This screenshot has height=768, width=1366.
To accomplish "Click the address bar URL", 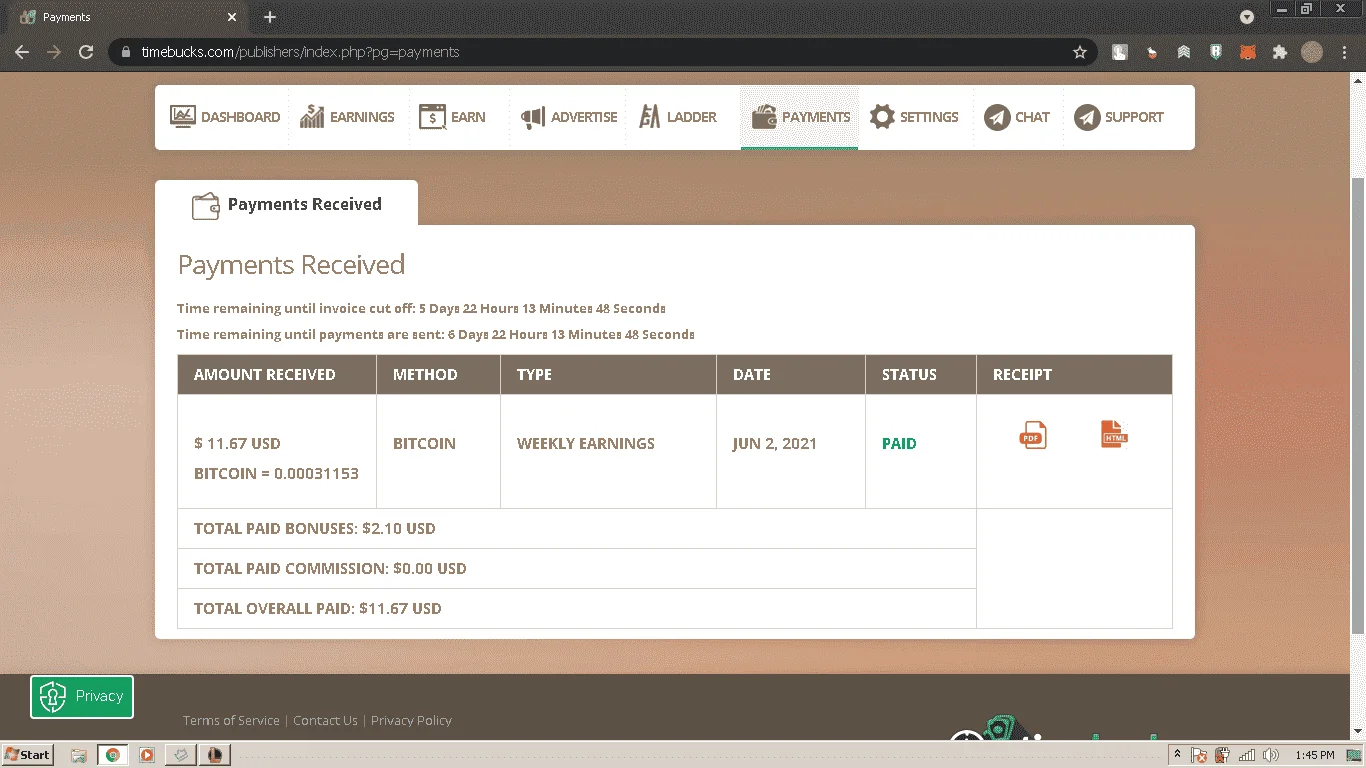I will (300, 52).
